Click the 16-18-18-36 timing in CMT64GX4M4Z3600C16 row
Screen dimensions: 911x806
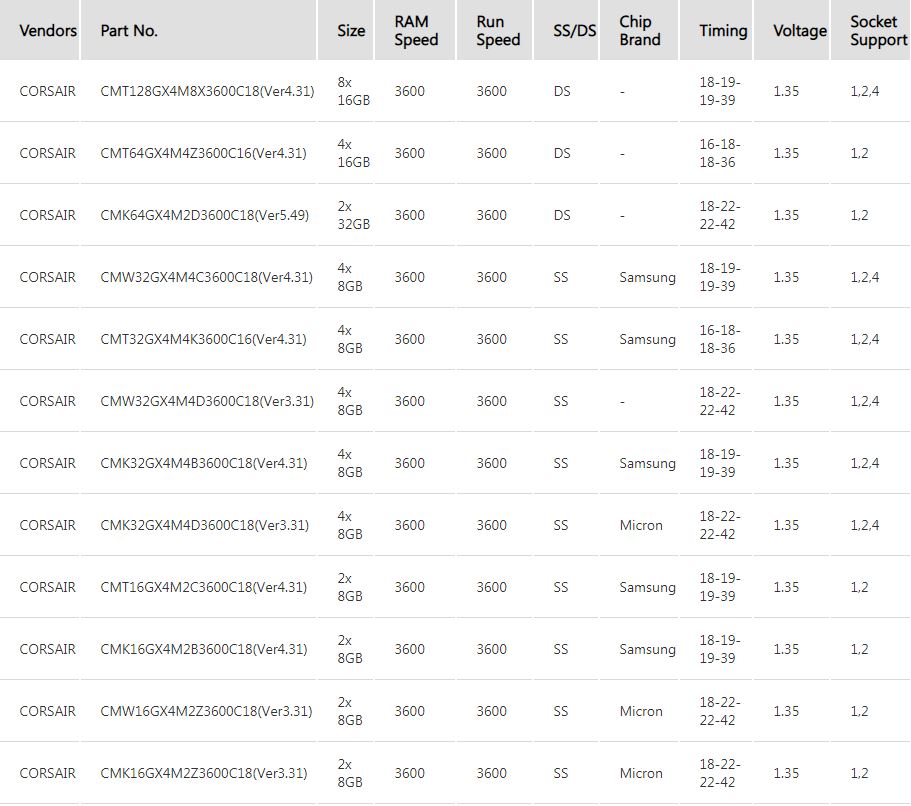click(x=719, y=153)
